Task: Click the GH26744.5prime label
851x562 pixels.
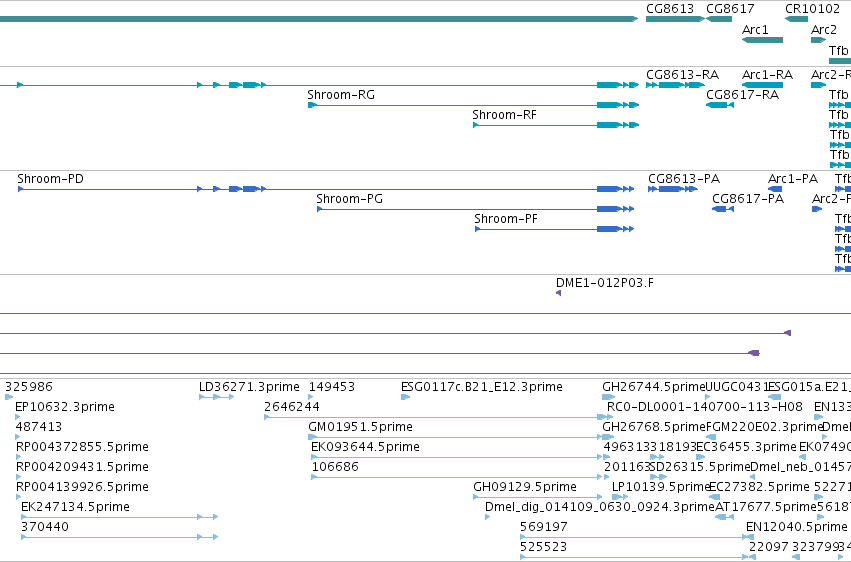Action: point(653,387)
